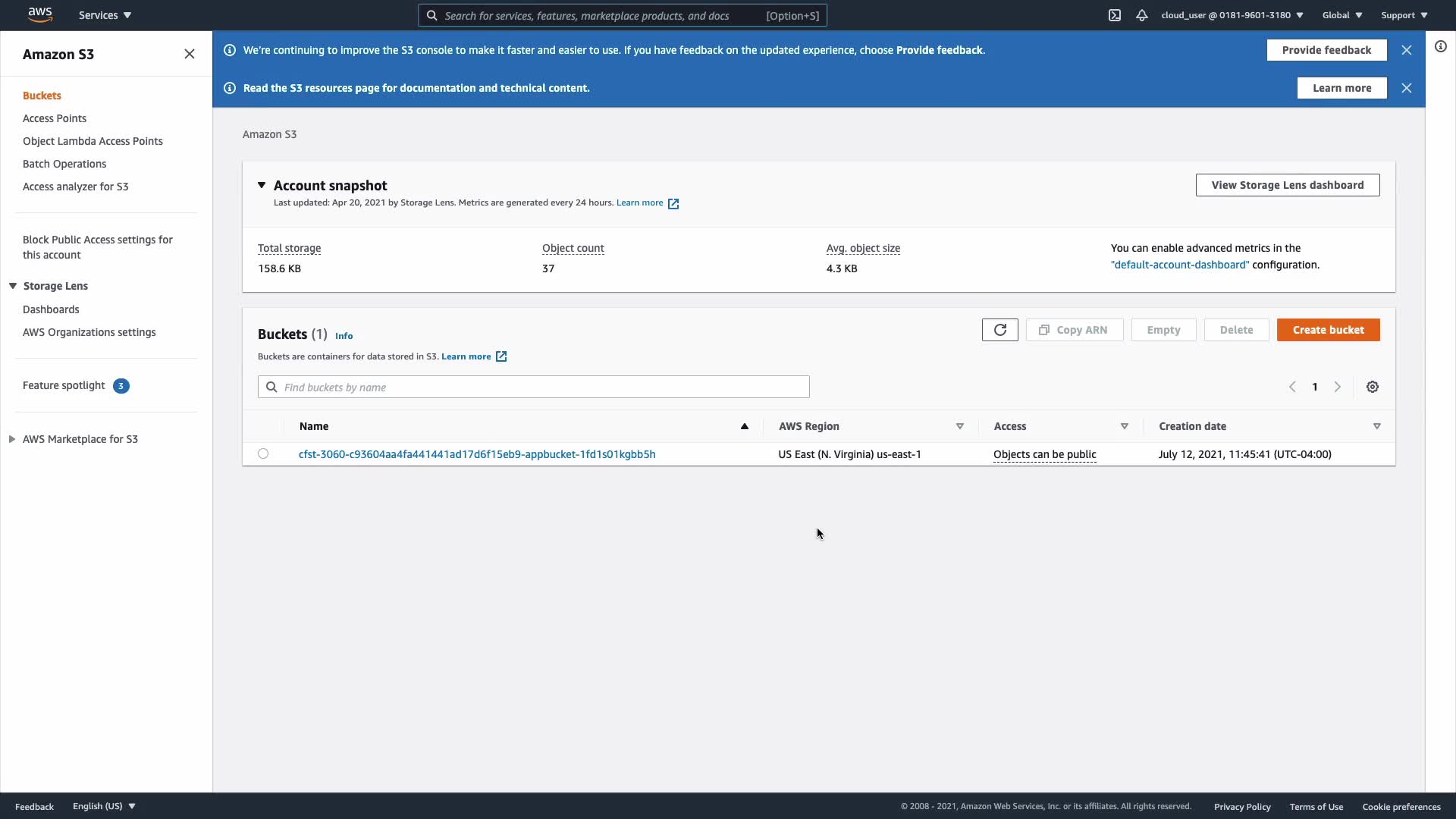The image size is (1456, 819).
Task: Open the info panel icon at right edge
Action: coord(1440,47)
